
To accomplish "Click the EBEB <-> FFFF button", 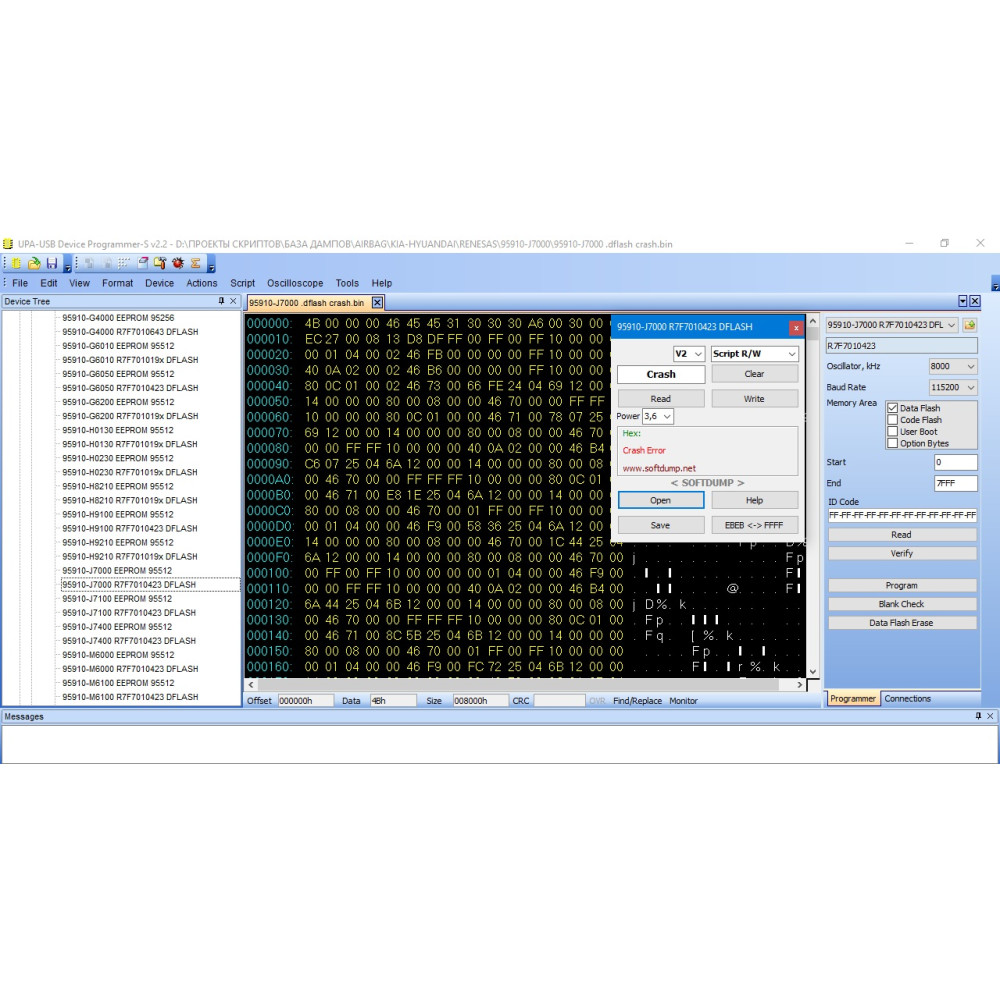I will coord(754,526).
